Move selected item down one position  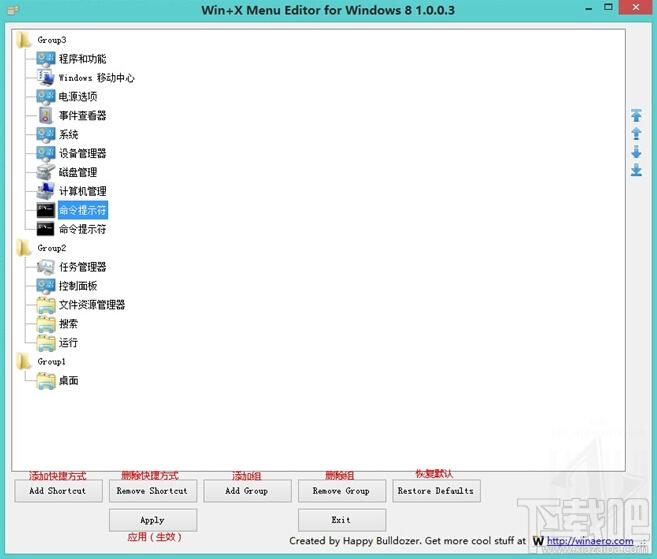[x=636, y=152]
